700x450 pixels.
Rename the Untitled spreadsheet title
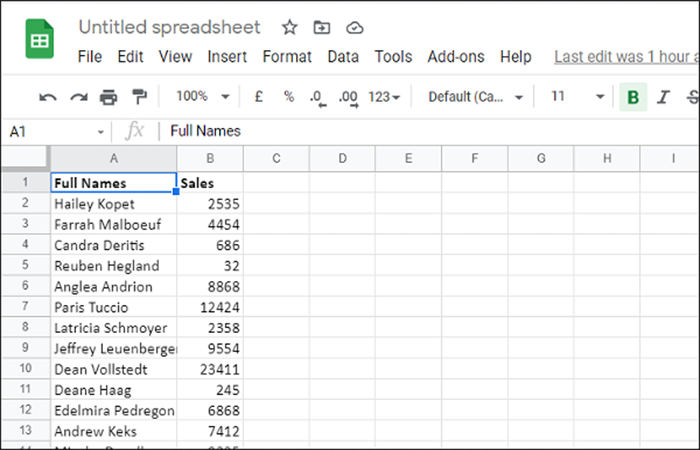[169, 27]
